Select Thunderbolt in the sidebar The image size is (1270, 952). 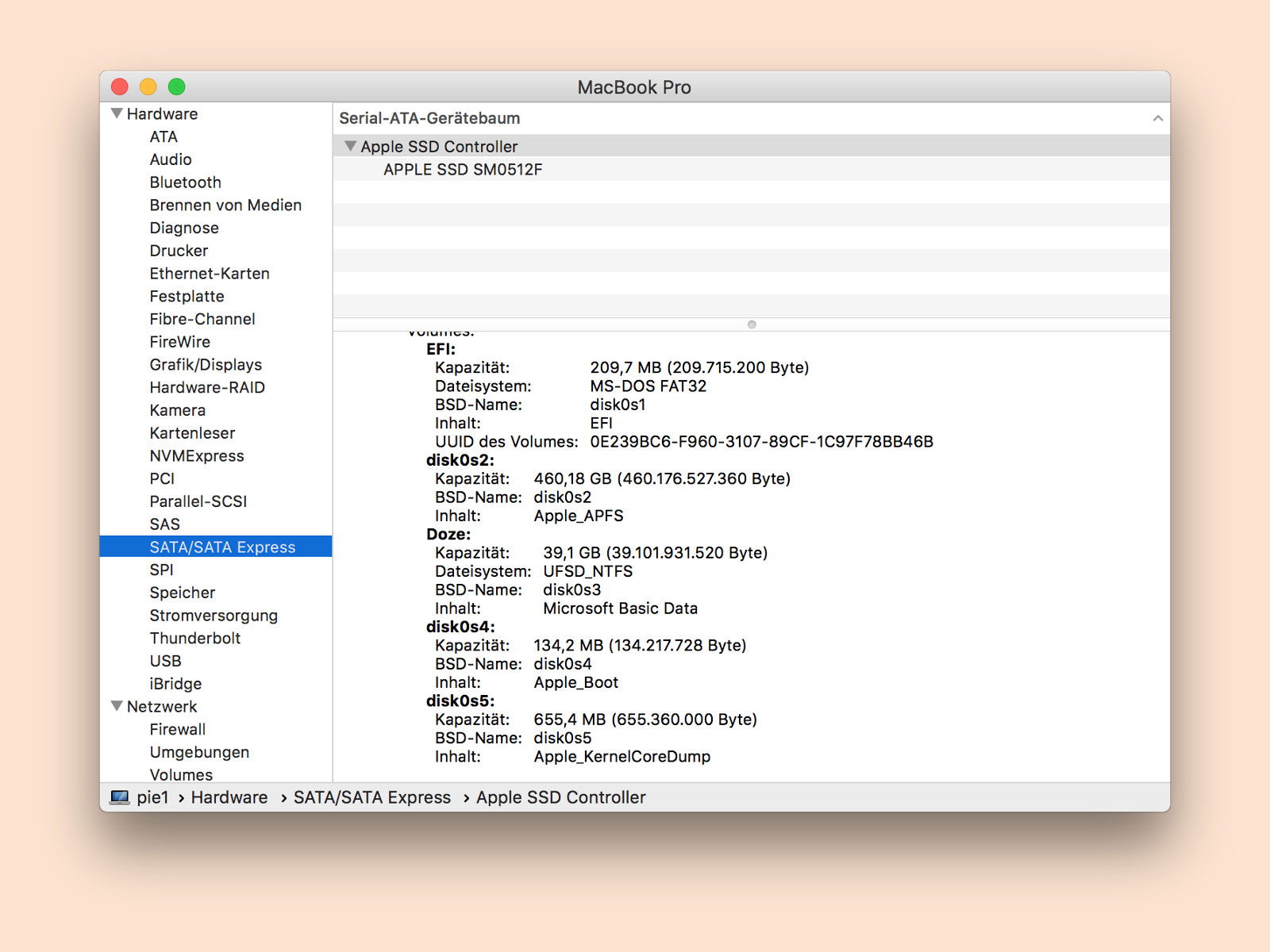[x=195, y=639]
